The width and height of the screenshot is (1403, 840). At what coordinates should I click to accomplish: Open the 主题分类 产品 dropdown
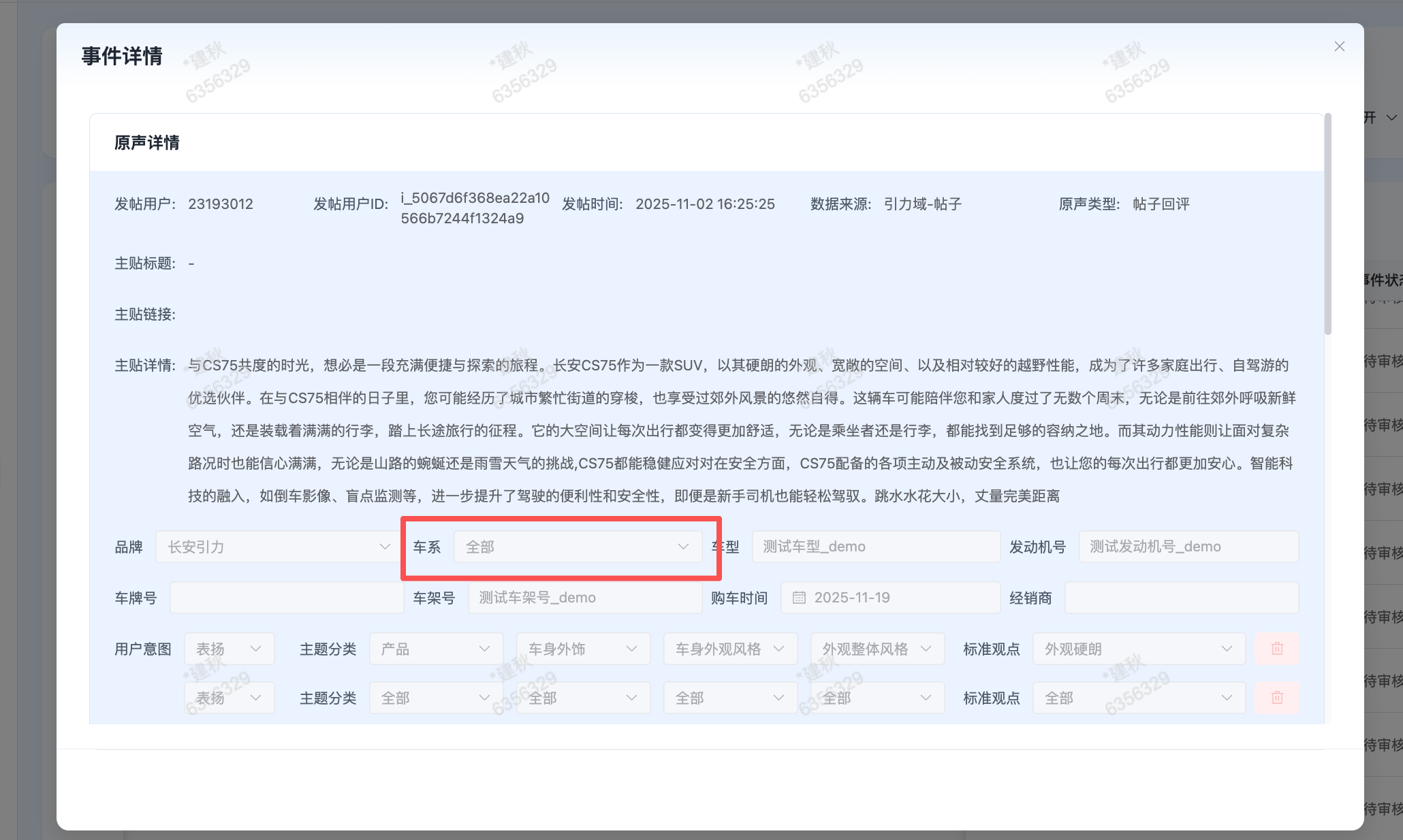(435, 649)
